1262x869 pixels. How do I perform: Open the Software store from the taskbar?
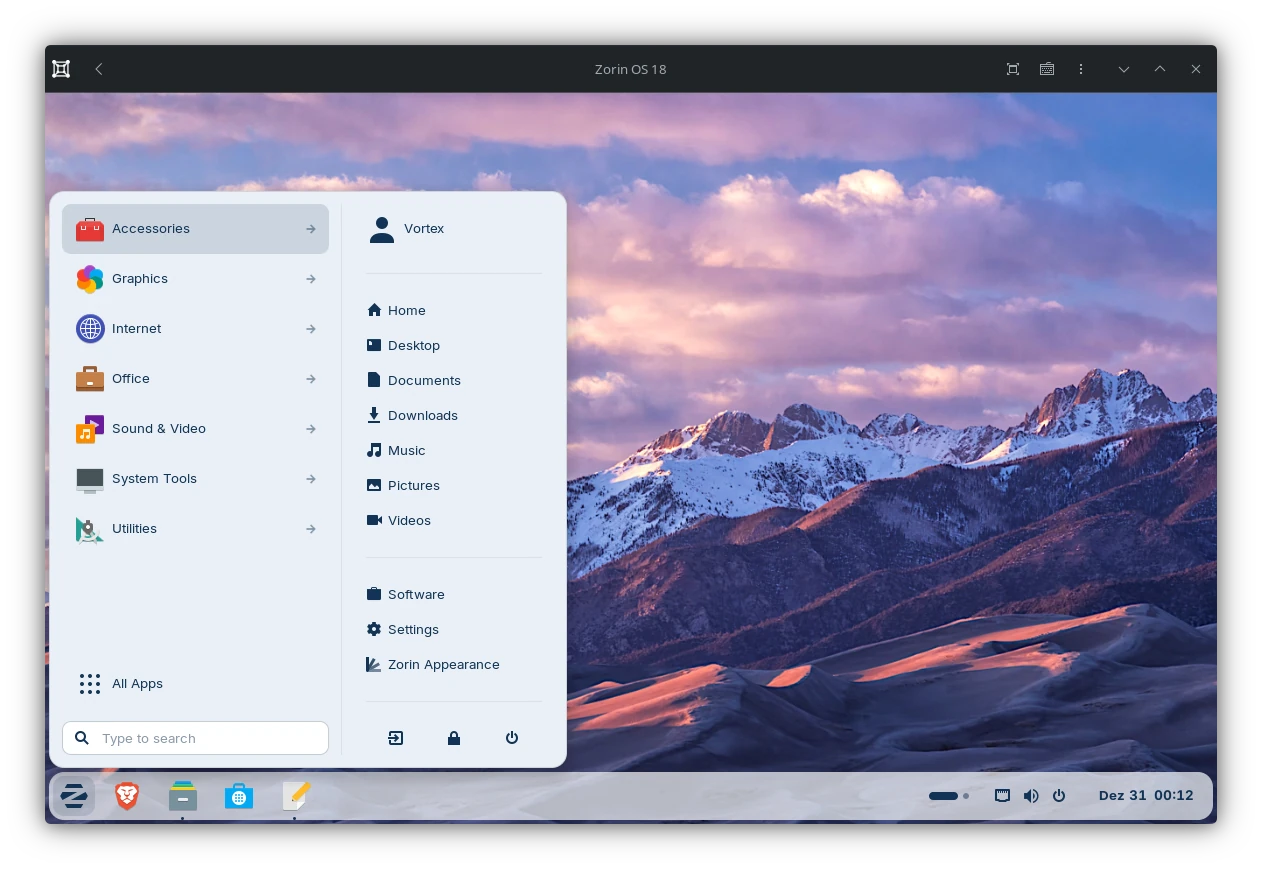[238, 796]
